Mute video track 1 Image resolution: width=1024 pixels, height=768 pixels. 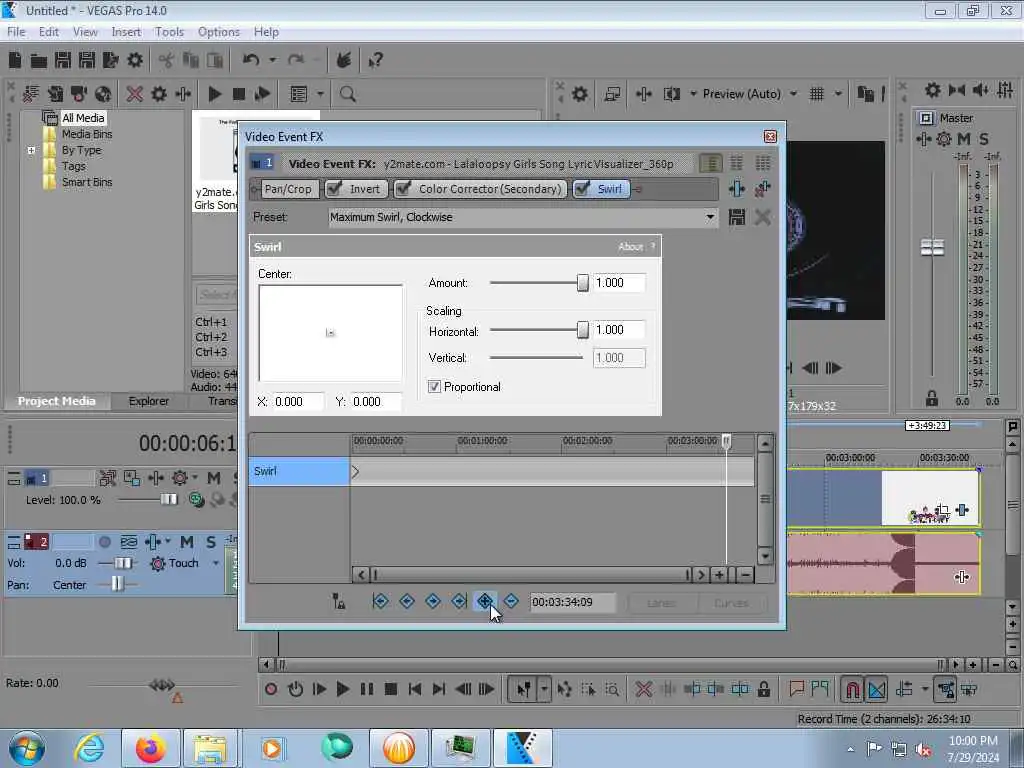click(x=214, y=478)
